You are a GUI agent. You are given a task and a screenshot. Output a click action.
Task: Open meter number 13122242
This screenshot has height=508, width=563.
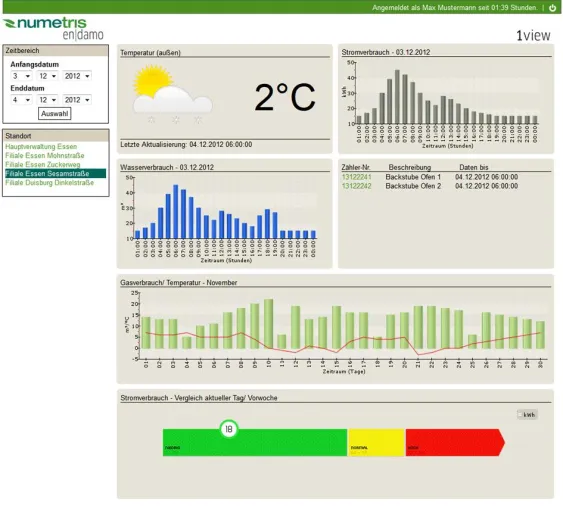point(357,186)
